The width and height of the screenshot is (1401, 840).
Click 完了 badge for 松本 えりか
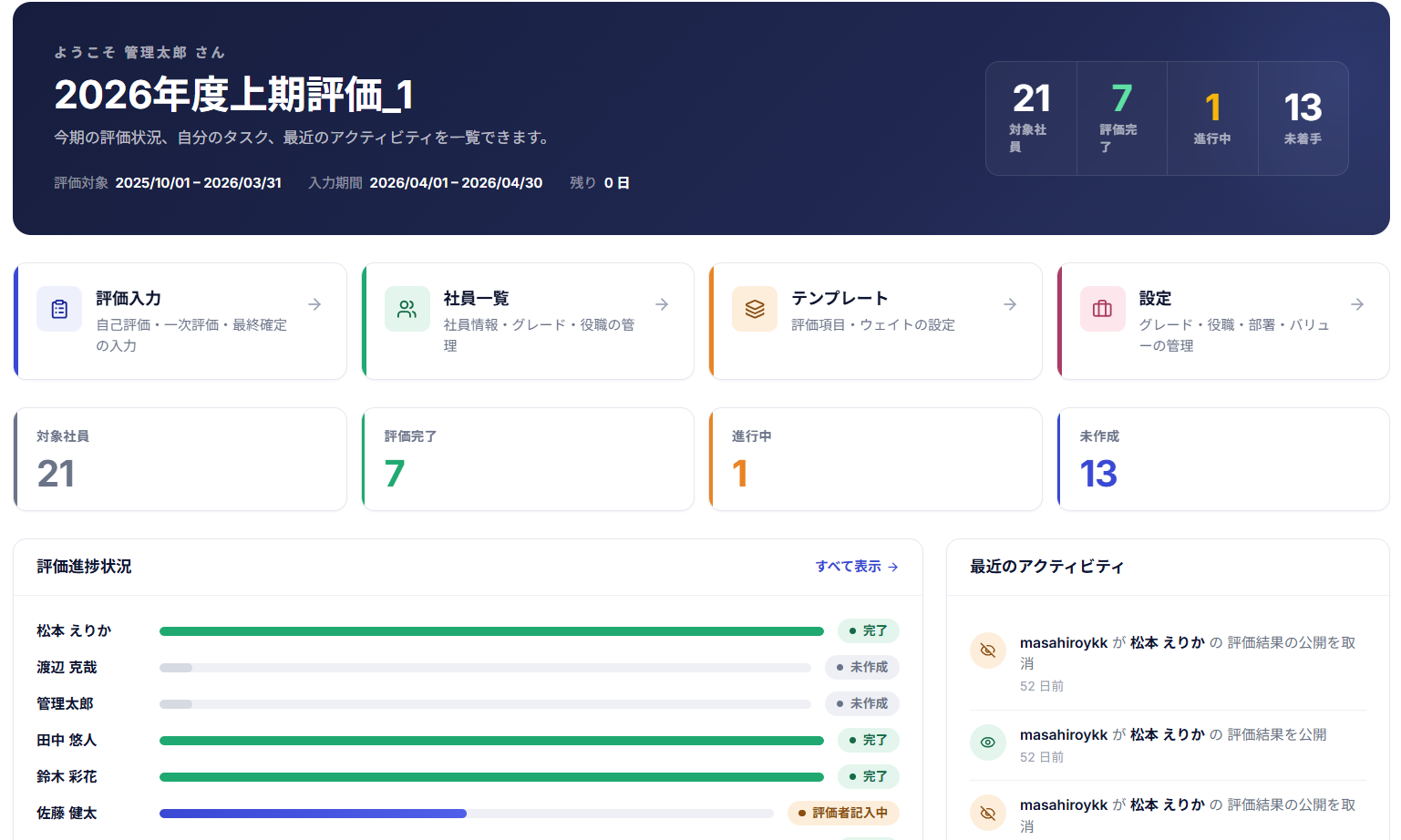[x=869, y=630]
